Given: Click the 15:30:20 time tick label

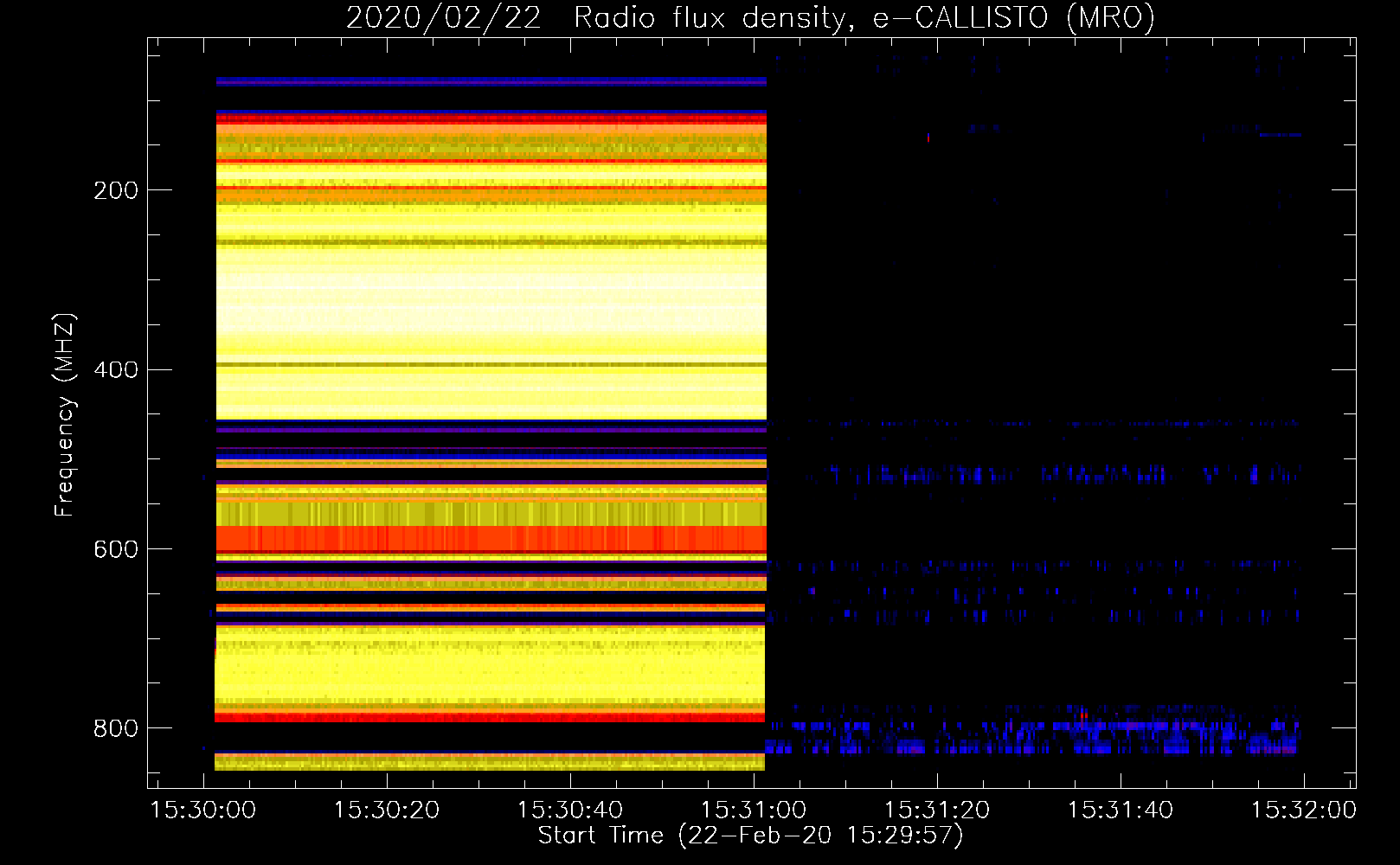Looking at the screenshot, I should [387, 811].
